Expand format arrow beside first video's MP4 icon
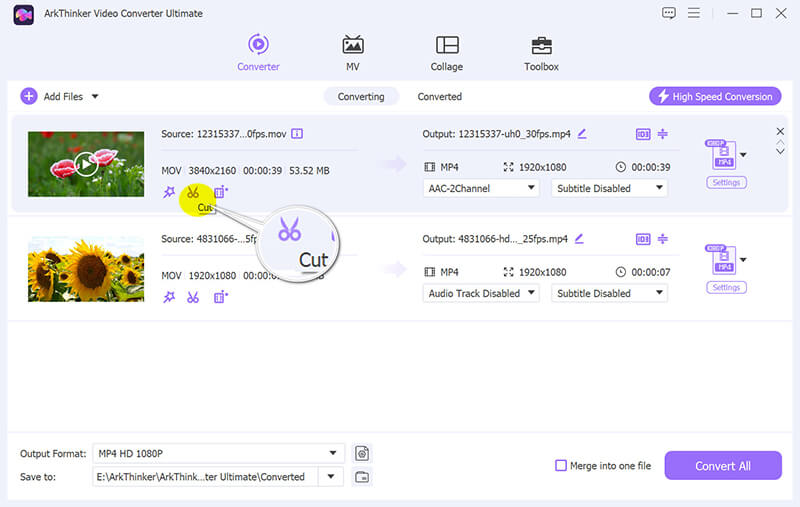The height and width of the screenshot is (507, 800). click(x=743, y=155)
